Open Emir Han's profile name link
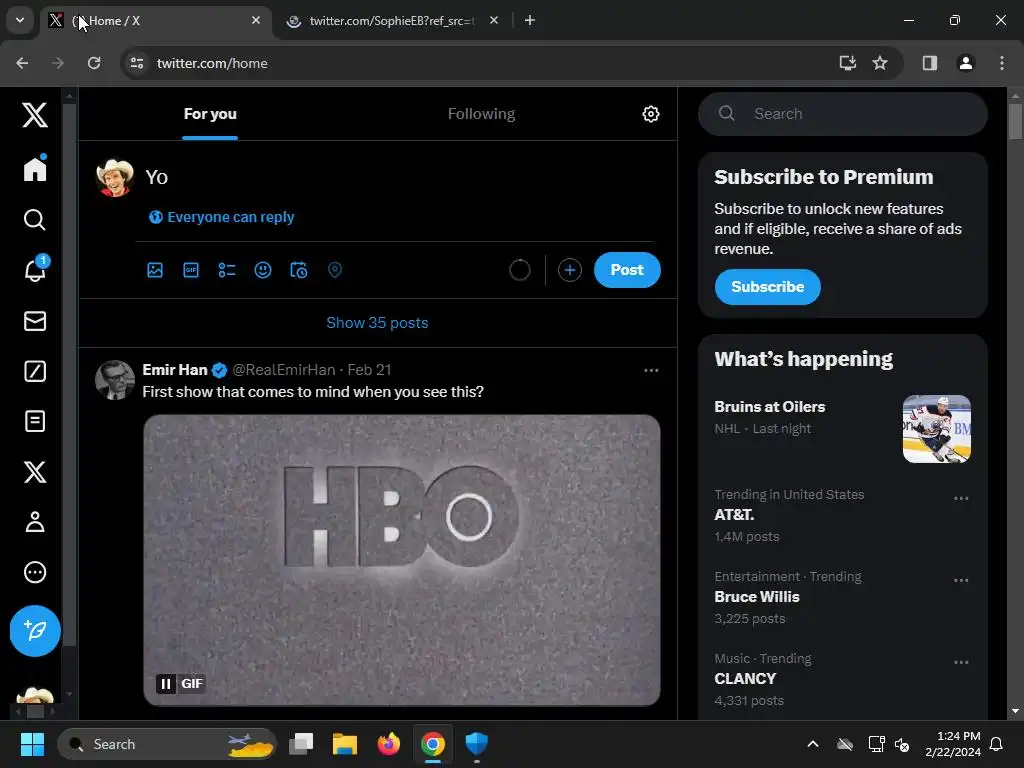This screenshot has height=768, width=1024. [174, 370]
